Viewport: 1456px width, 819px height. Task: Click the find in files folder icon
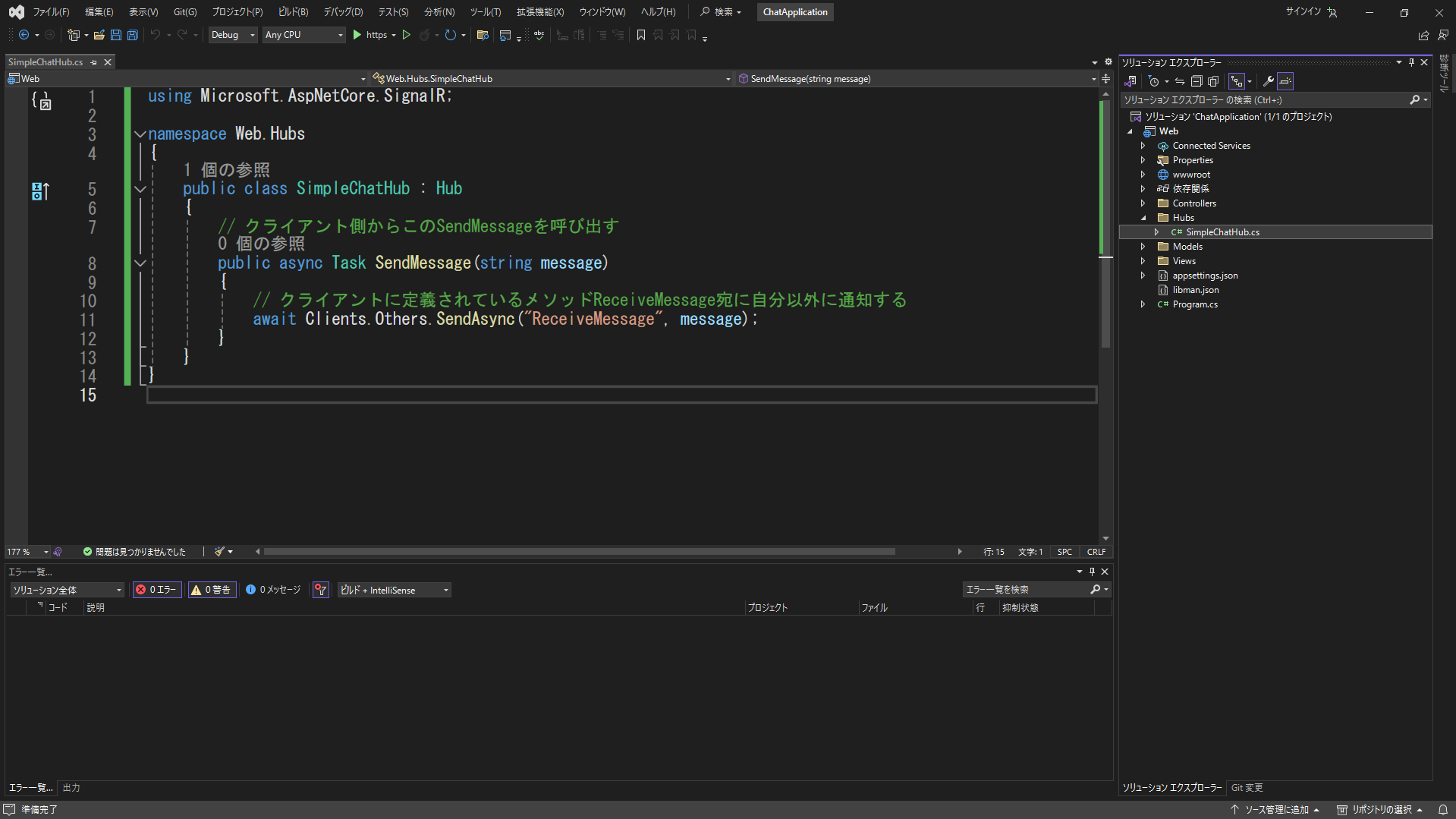(483, 35)
